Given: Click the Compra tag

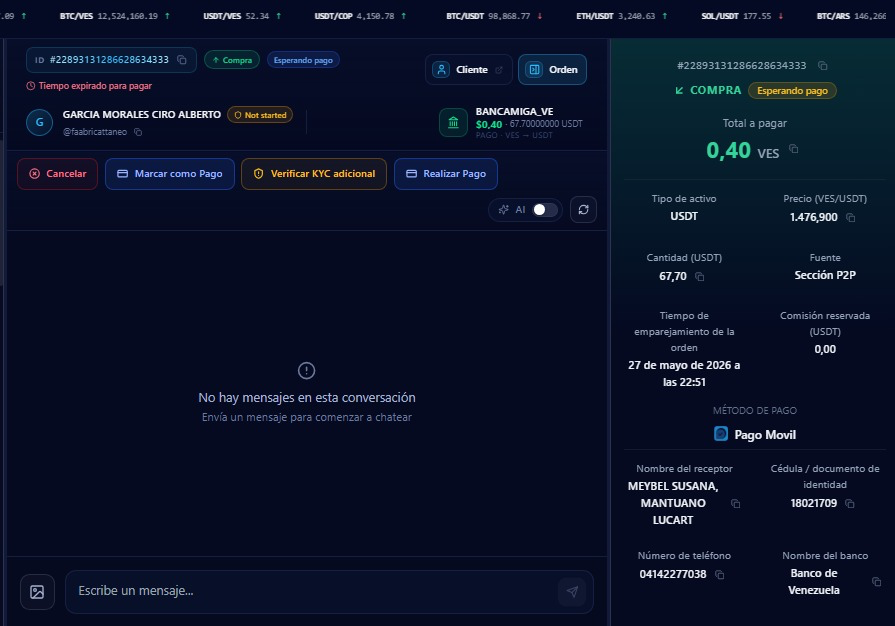Looking at the screenshot, I should click(x=232, y=60).
